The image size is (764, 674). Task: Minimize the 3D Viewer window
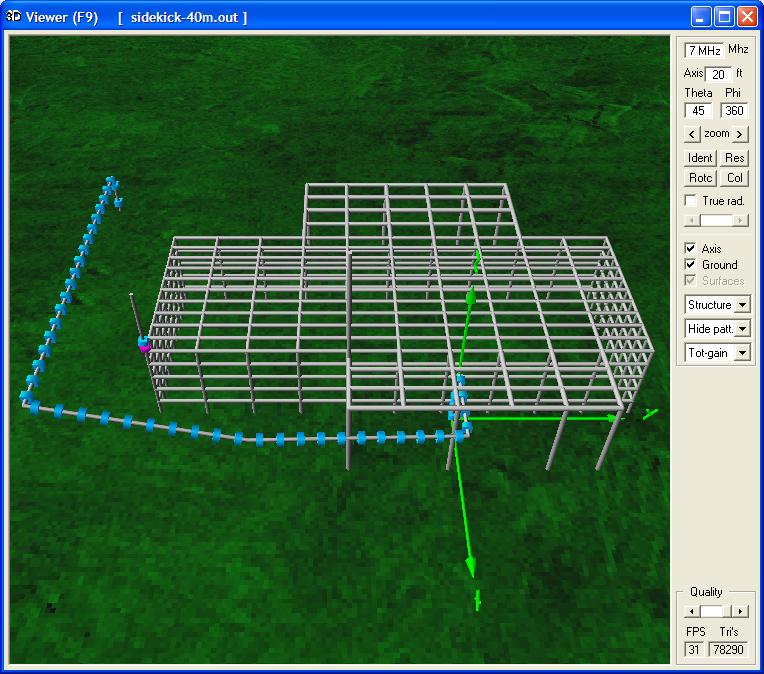click(x=700, y=17)
